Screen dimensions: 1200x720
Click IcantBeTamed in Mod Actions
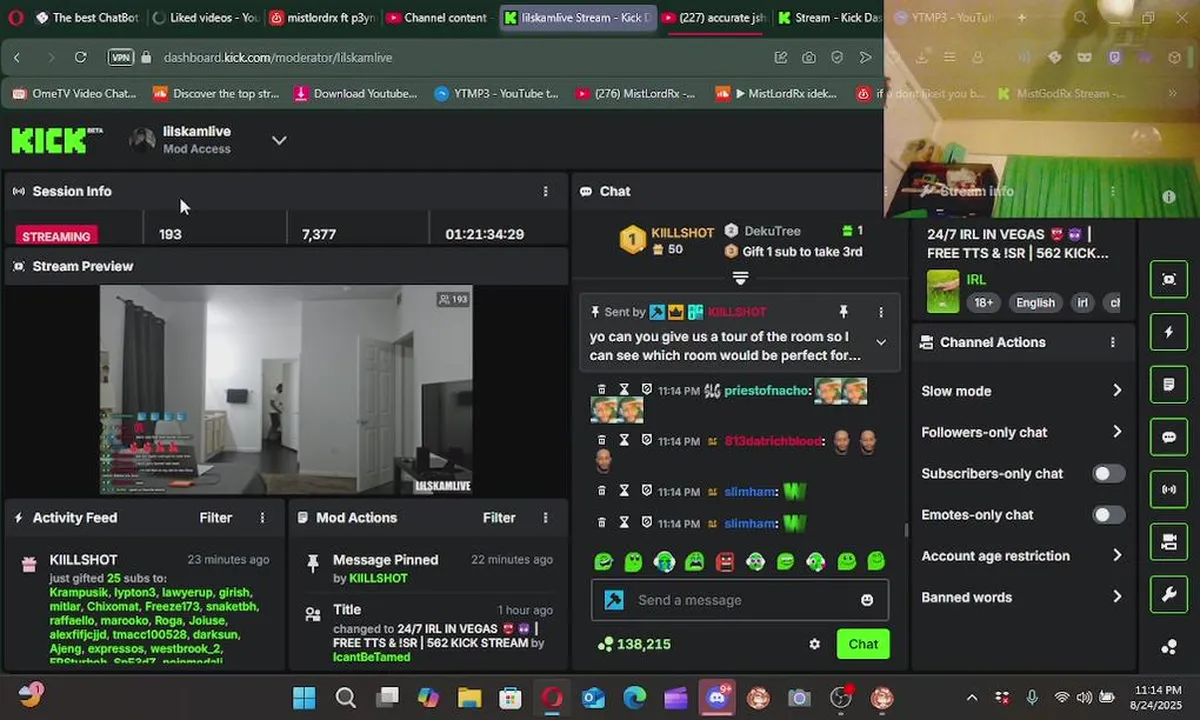click(372, 657)
